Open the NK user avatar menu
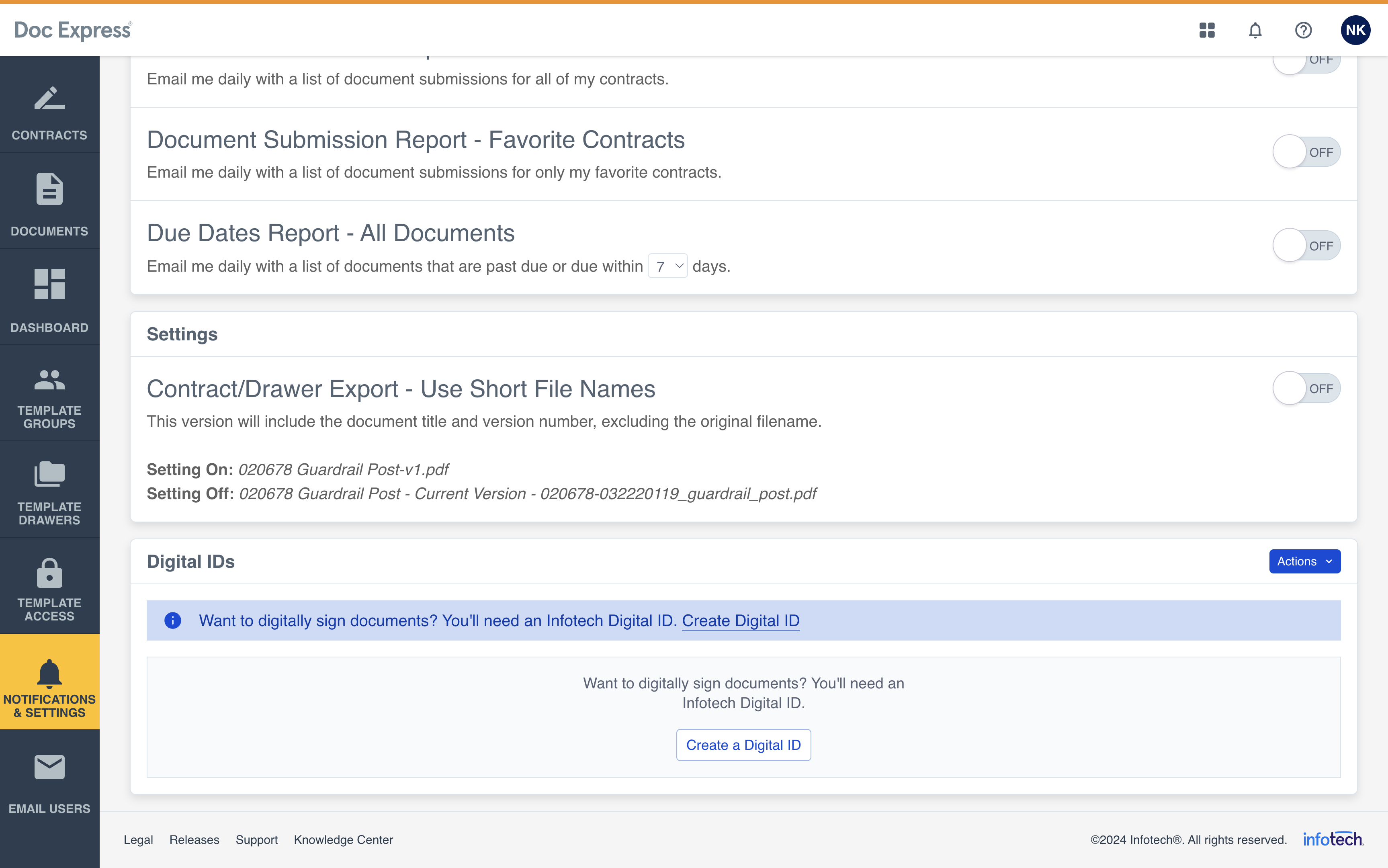Viewport: 1388px width, 868px height. tap(1355, 30)
